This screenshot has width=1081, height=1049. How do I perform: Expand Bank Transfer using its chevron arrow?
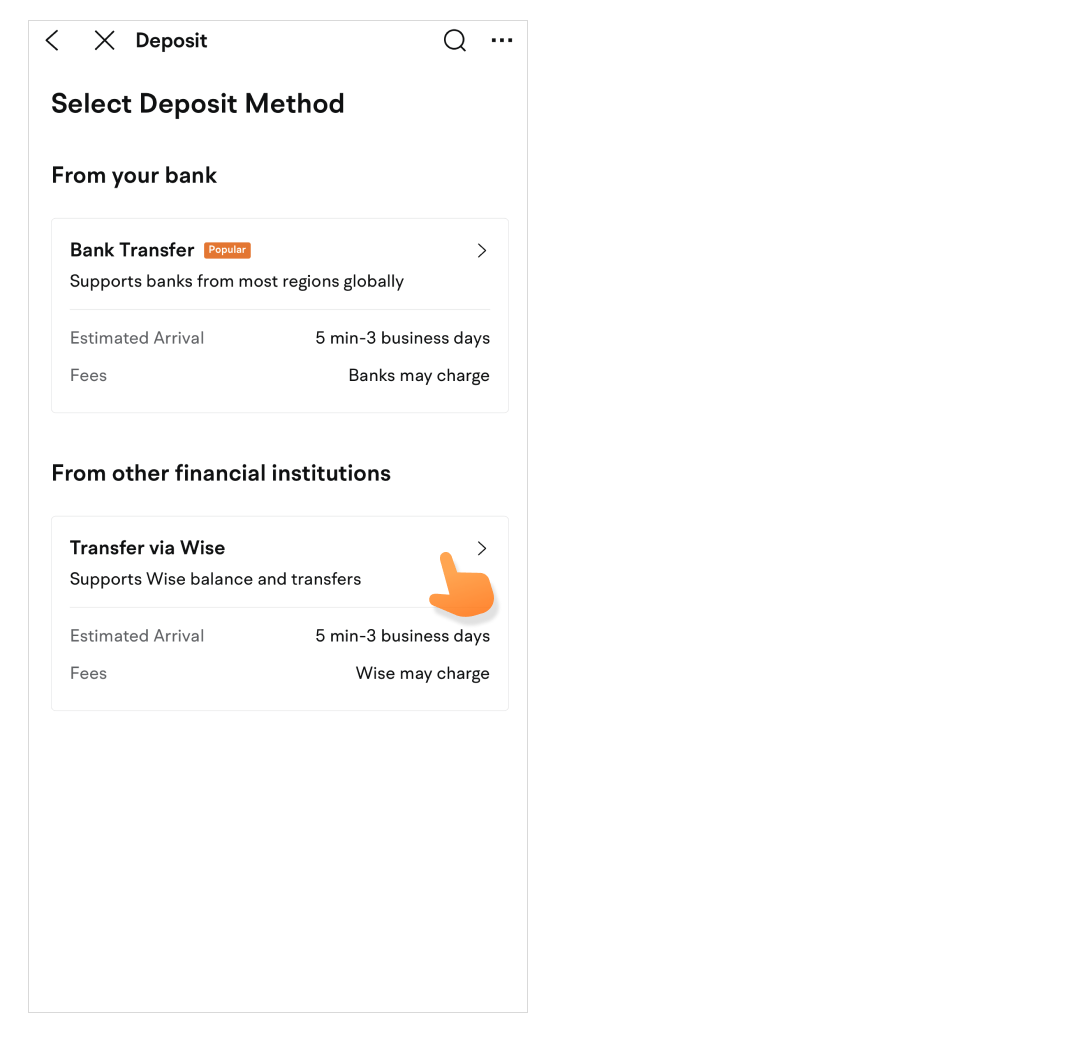[482, 250]
